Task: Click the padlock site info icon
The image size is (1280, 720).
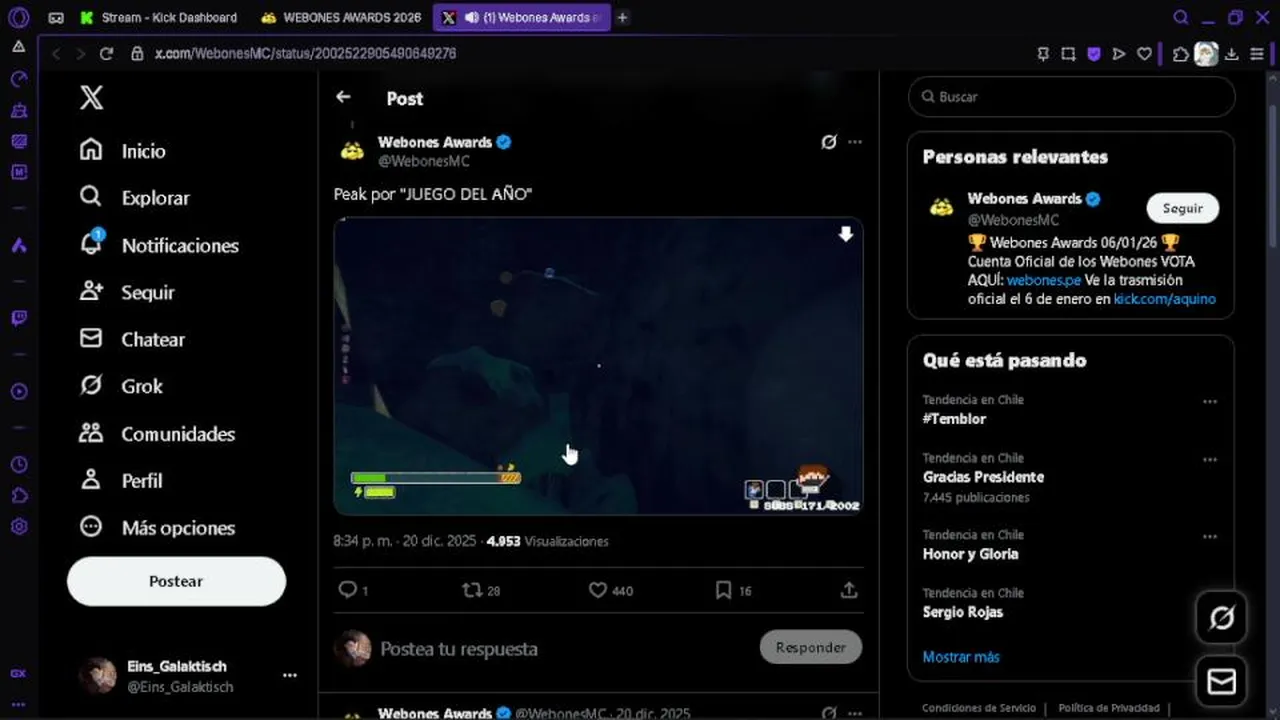Action: [138, 54]
